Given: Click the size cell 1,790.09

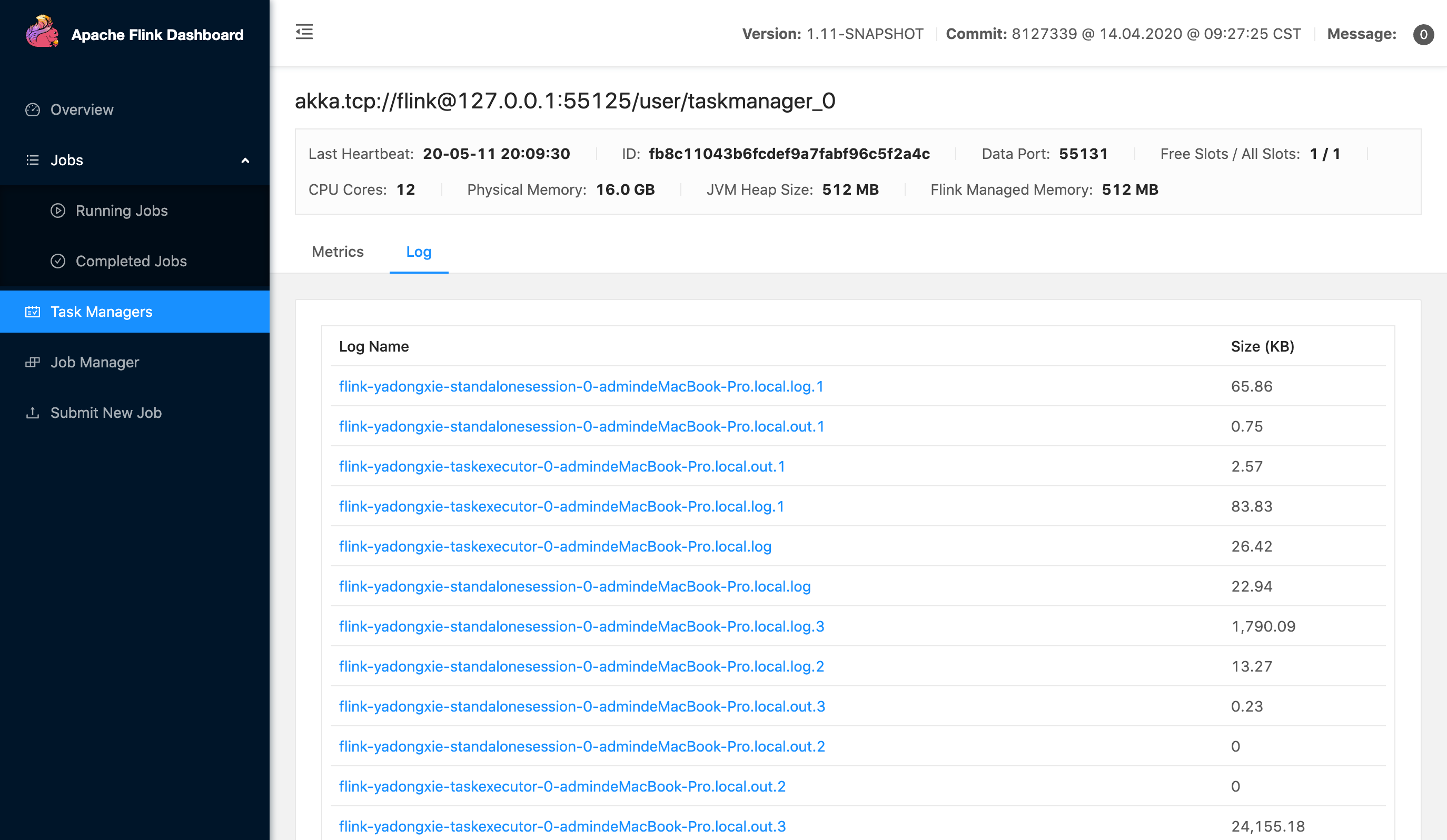Looking at the screenshot, I should tap(1263, 626).
